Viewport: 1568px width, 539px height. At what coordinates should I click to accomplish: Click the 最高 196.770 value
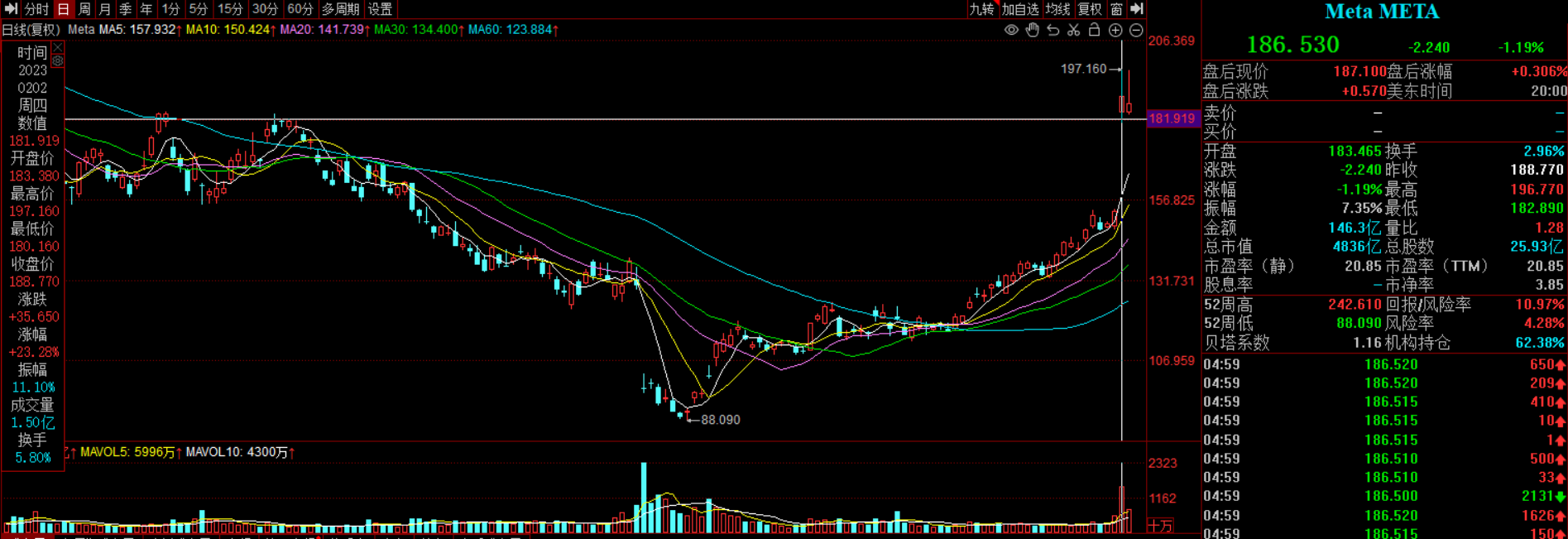[1537, 190]
